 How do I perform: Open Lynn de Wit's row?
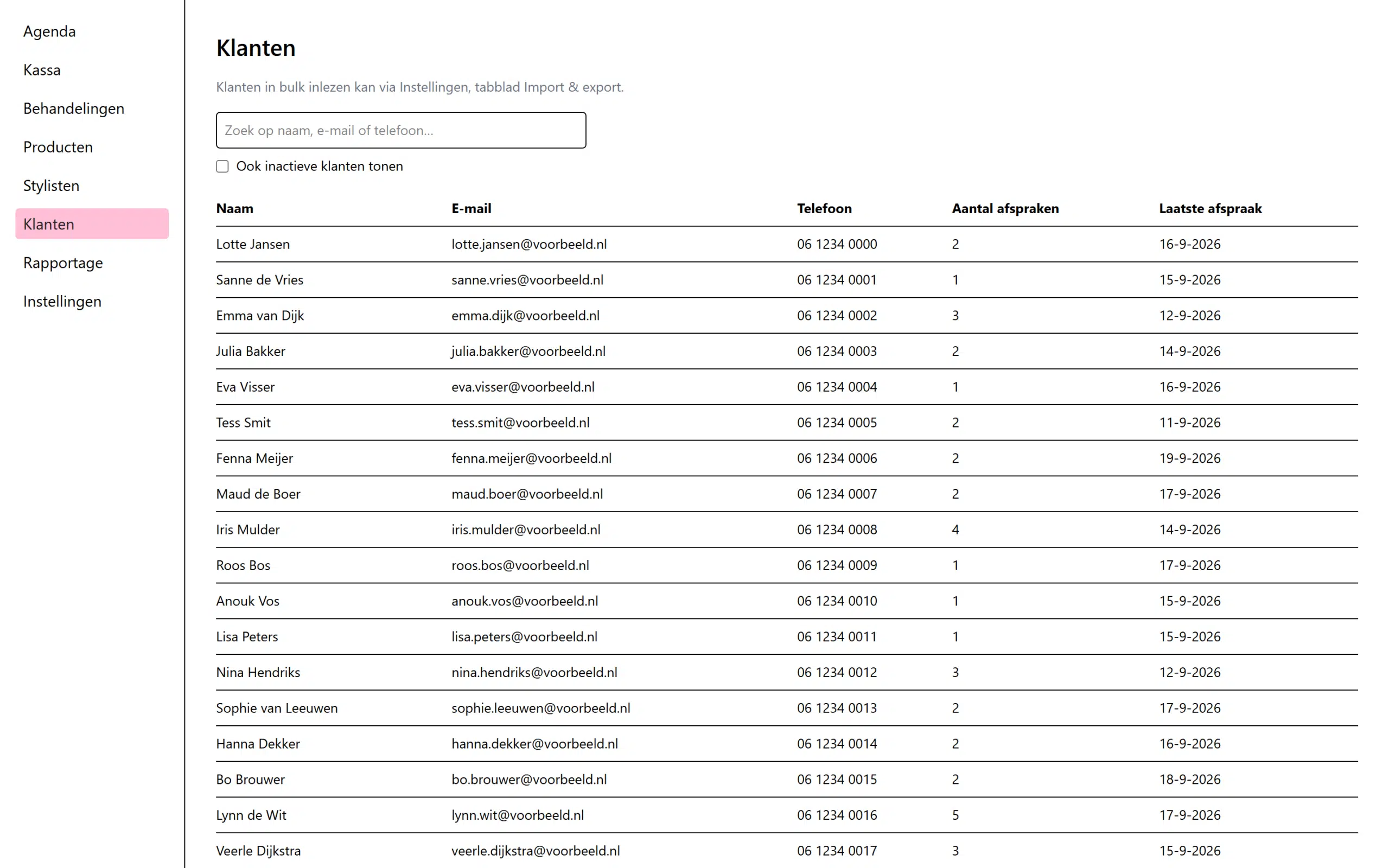click(787, 815)
